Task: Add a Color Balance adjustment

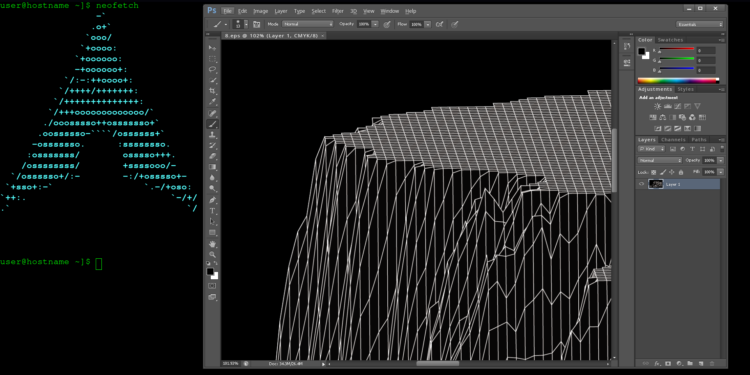Action: coord(662,117)
